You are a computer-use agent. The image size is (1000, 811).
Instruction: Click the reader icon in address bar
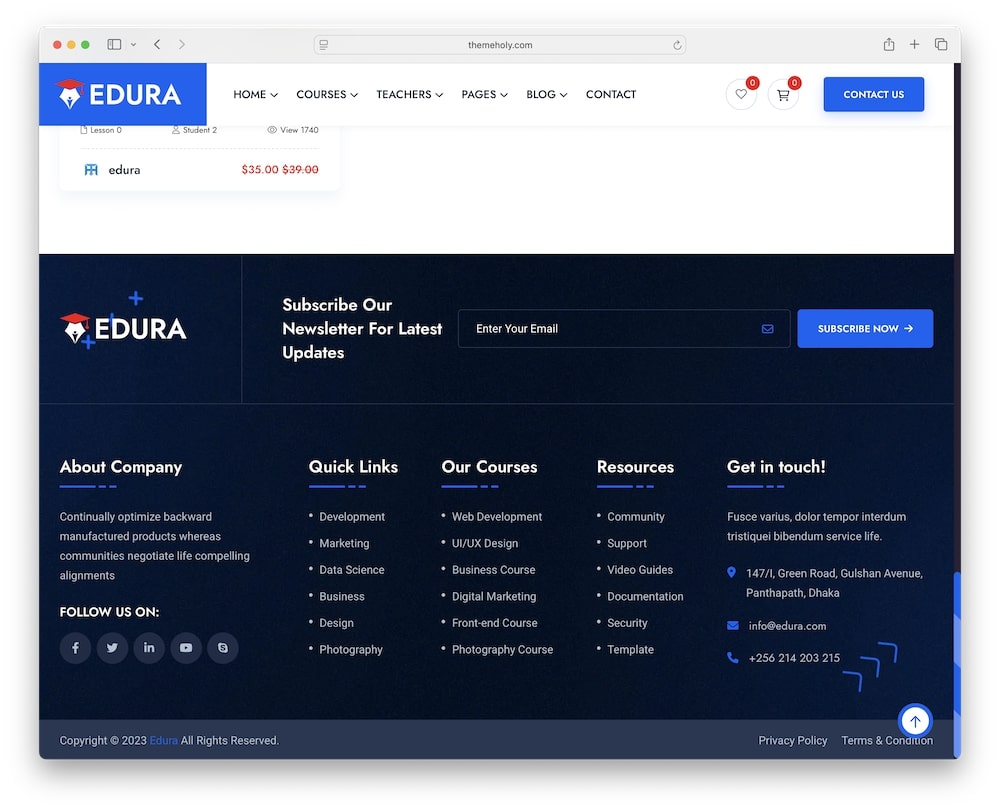(x=324, y=45)
